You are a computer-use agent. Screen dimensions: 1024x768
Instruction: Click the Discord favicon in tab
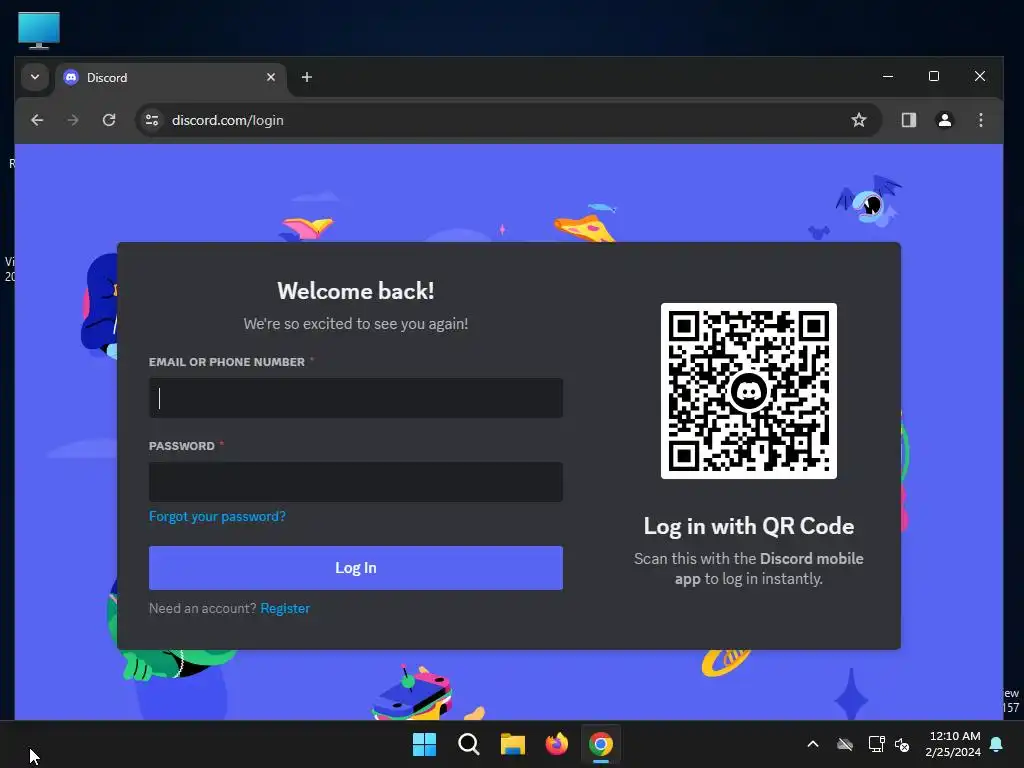(x=71, y=77)
